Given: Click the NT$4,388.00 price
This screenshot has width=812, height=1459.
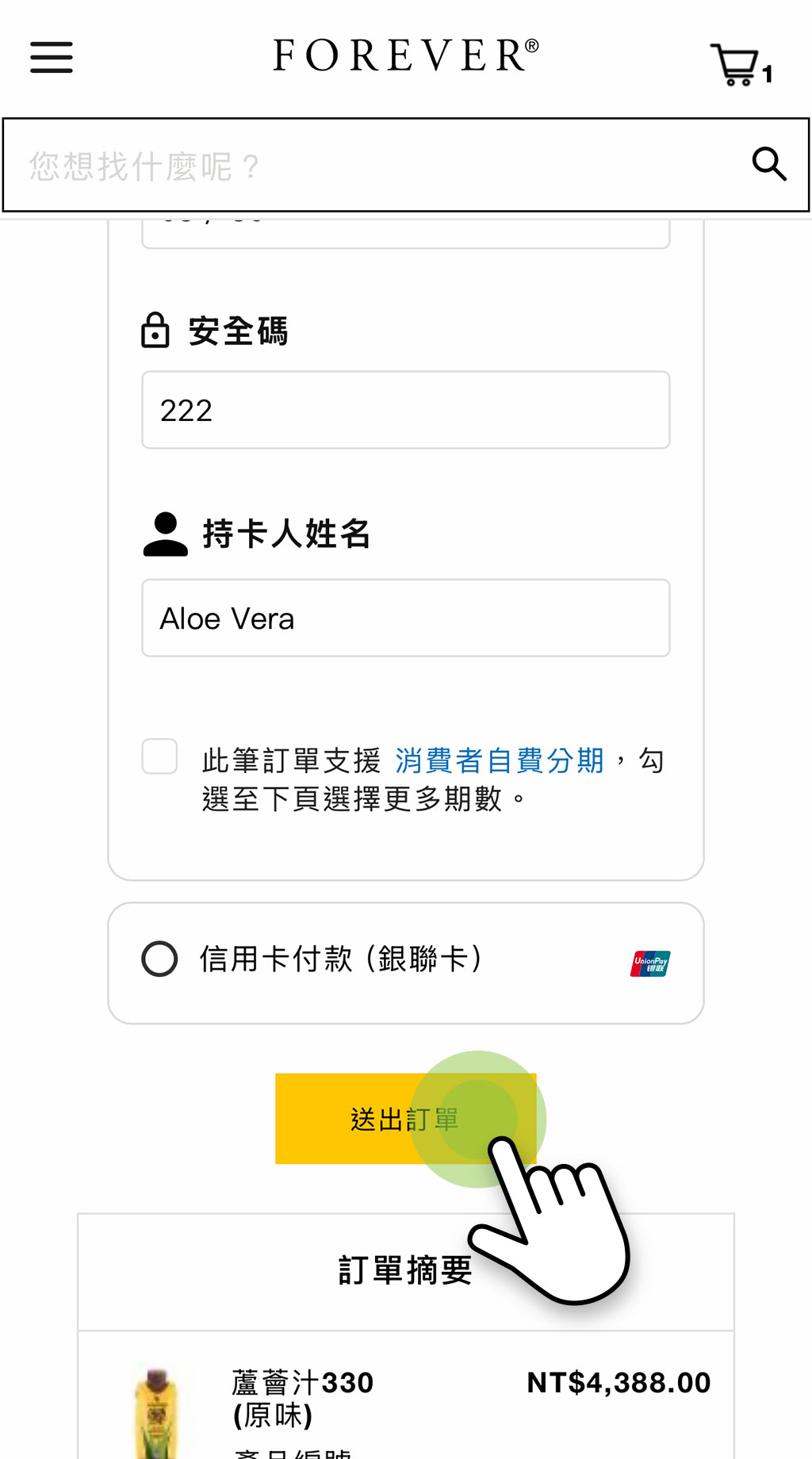Looking at the screenshot, I should pos(619,1383).
